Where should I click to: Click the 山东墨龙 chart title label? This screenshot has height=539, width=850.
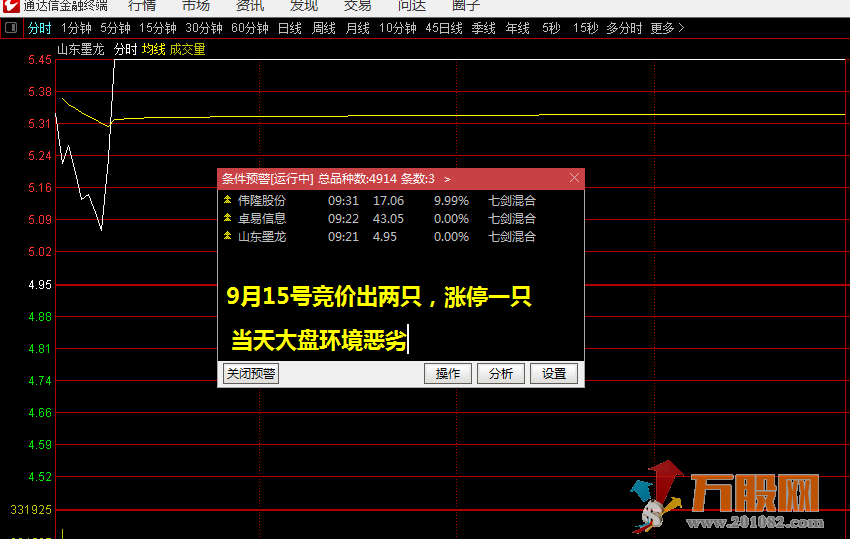point(80,49)
